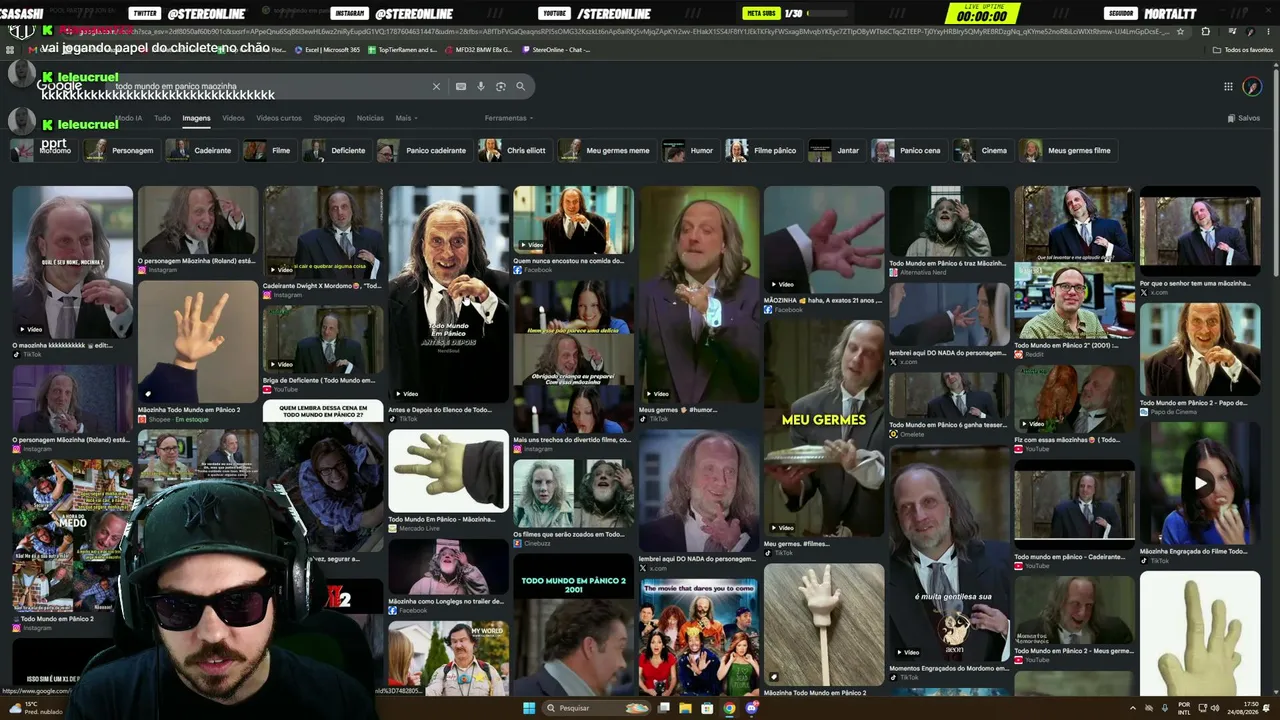Switch to Chrome in the taskbar

[729, 708]
